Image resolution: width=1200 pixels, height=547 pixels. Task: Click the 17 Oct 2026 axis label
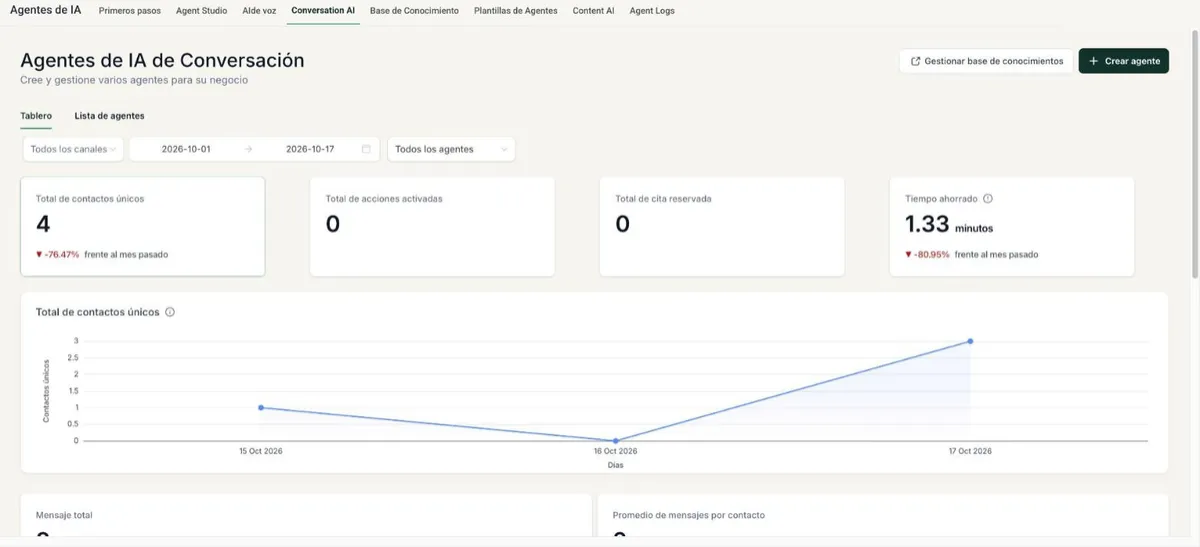tap(970, 451)
